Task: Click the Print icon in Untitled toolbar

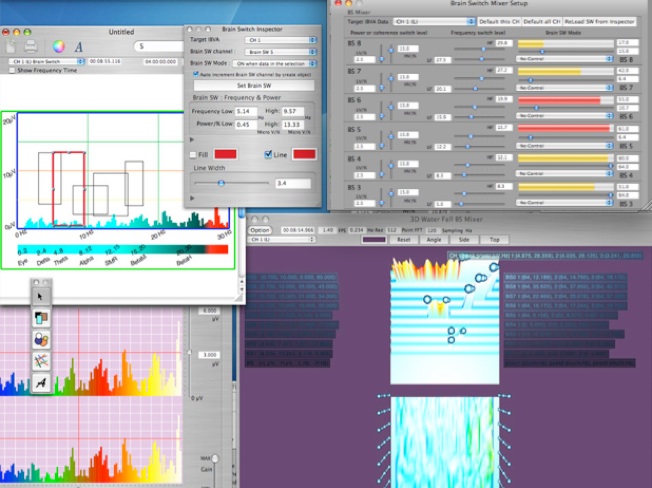Action: point(31,46)
